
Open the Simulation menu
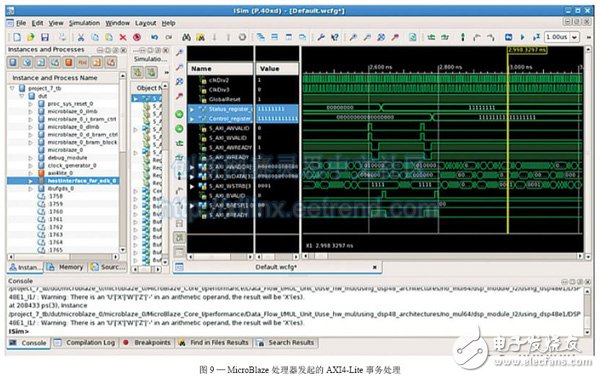84,23
